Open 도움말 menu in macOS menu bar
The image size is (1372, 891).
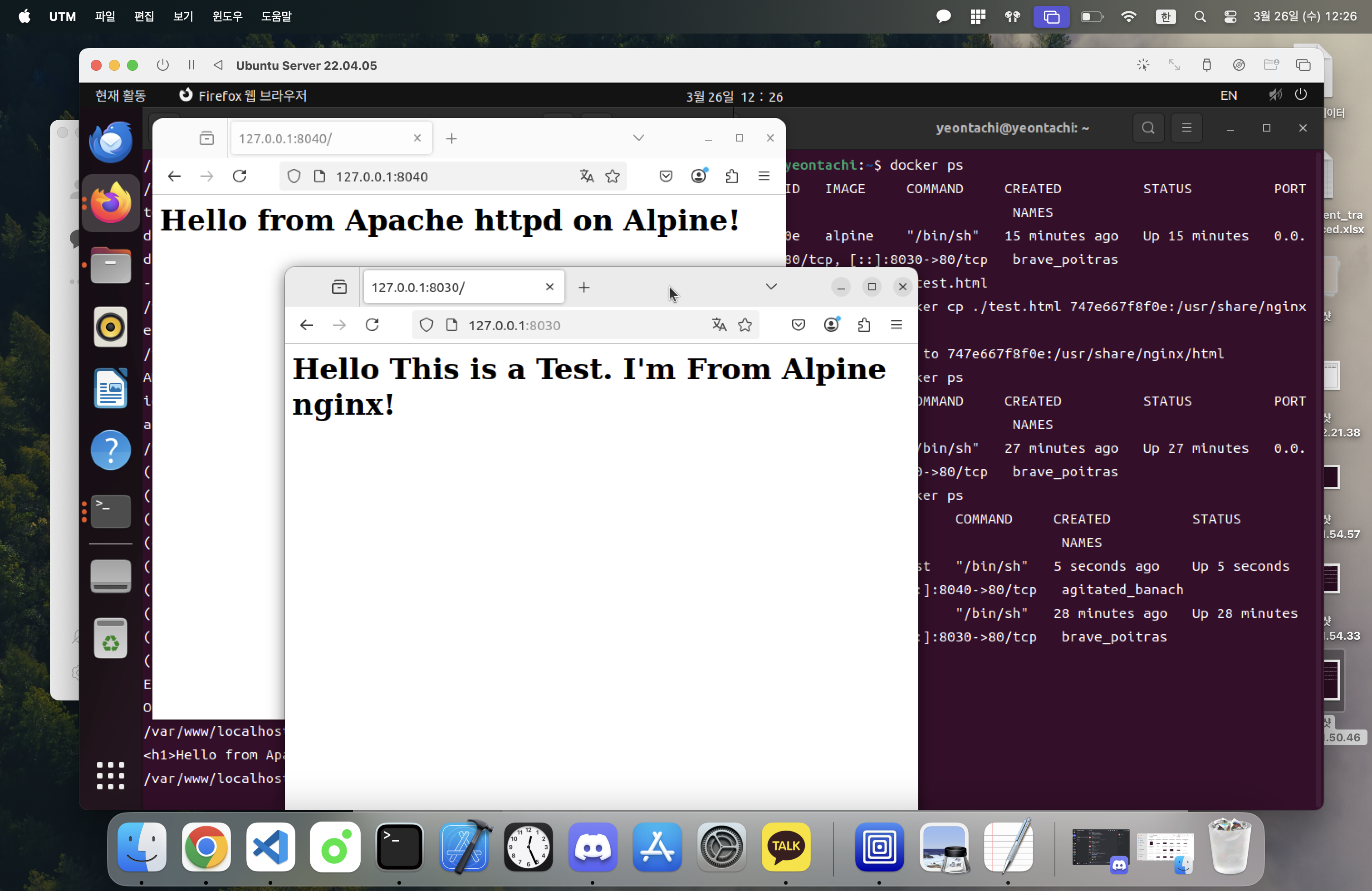pos(276,17)
